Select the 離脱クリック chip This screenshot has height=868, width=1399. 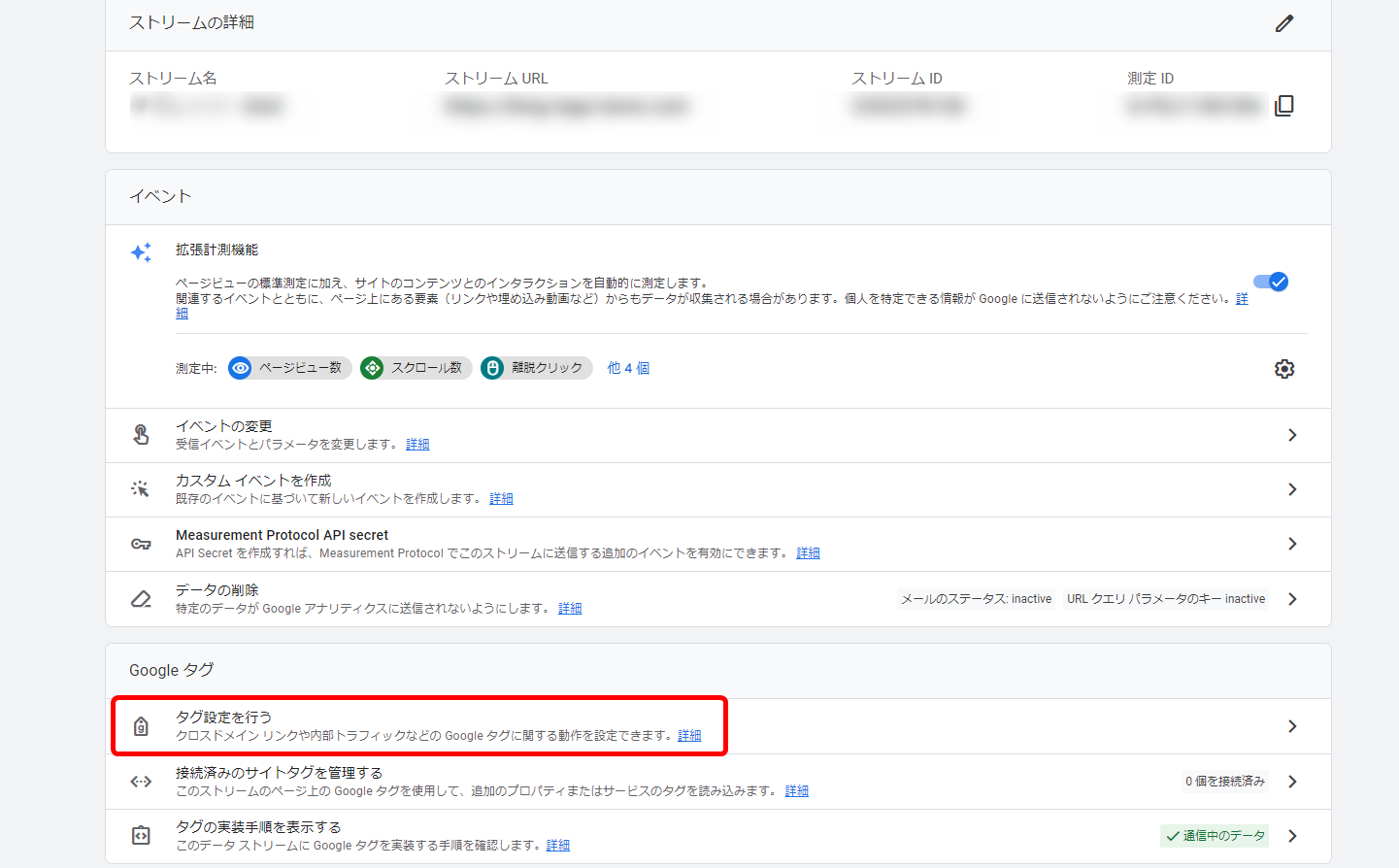pyautogui.click(x=536, y=368)
